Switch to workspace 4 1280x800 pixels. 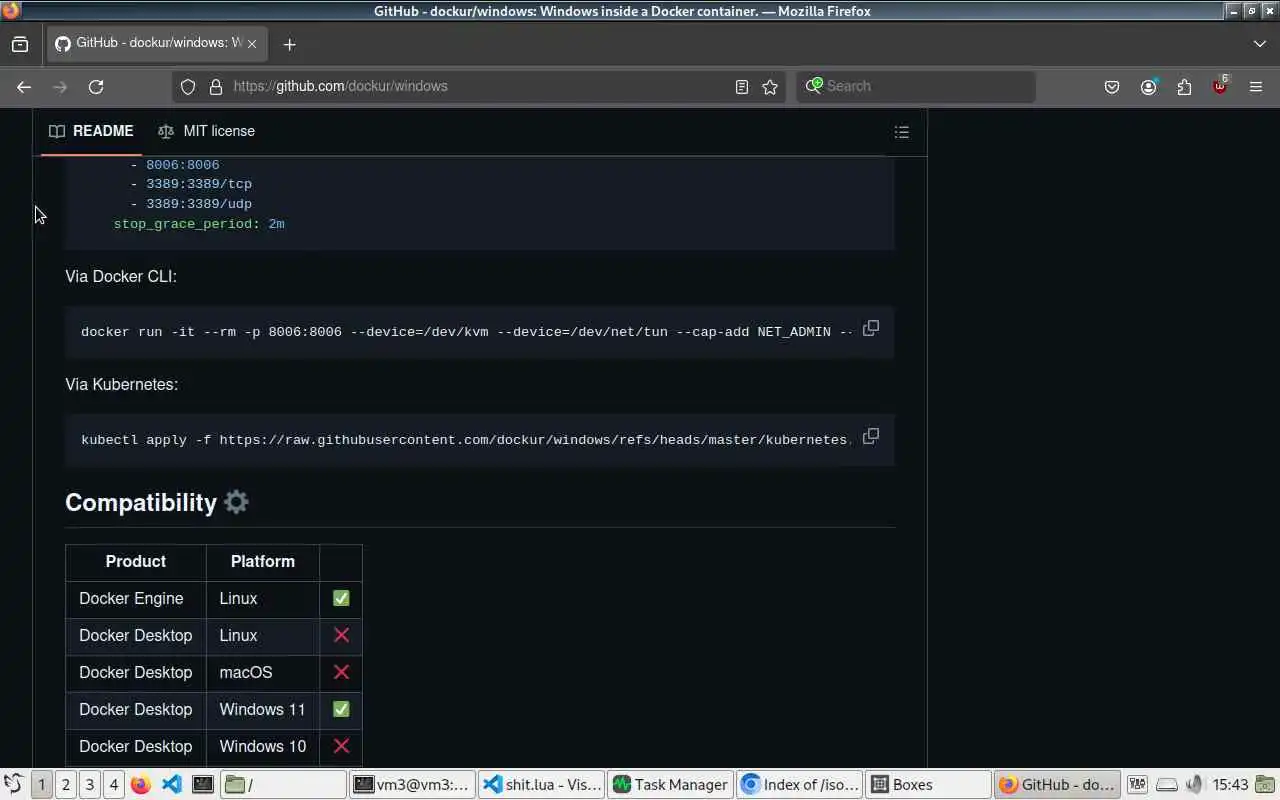click(114, 785)
